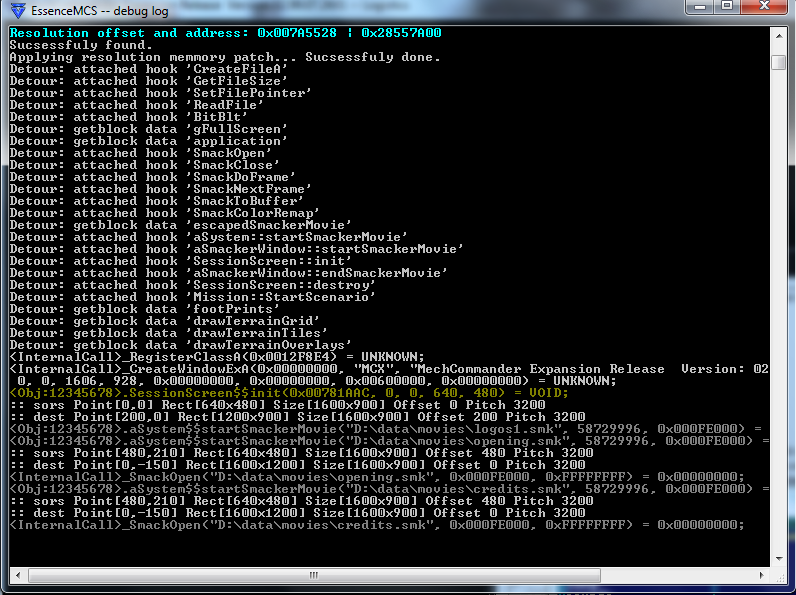Click the hook 'aSmackerWindow::endSmackerMovie' line
The height and width of the screenshot is (595, 796).
click(228, 273)
